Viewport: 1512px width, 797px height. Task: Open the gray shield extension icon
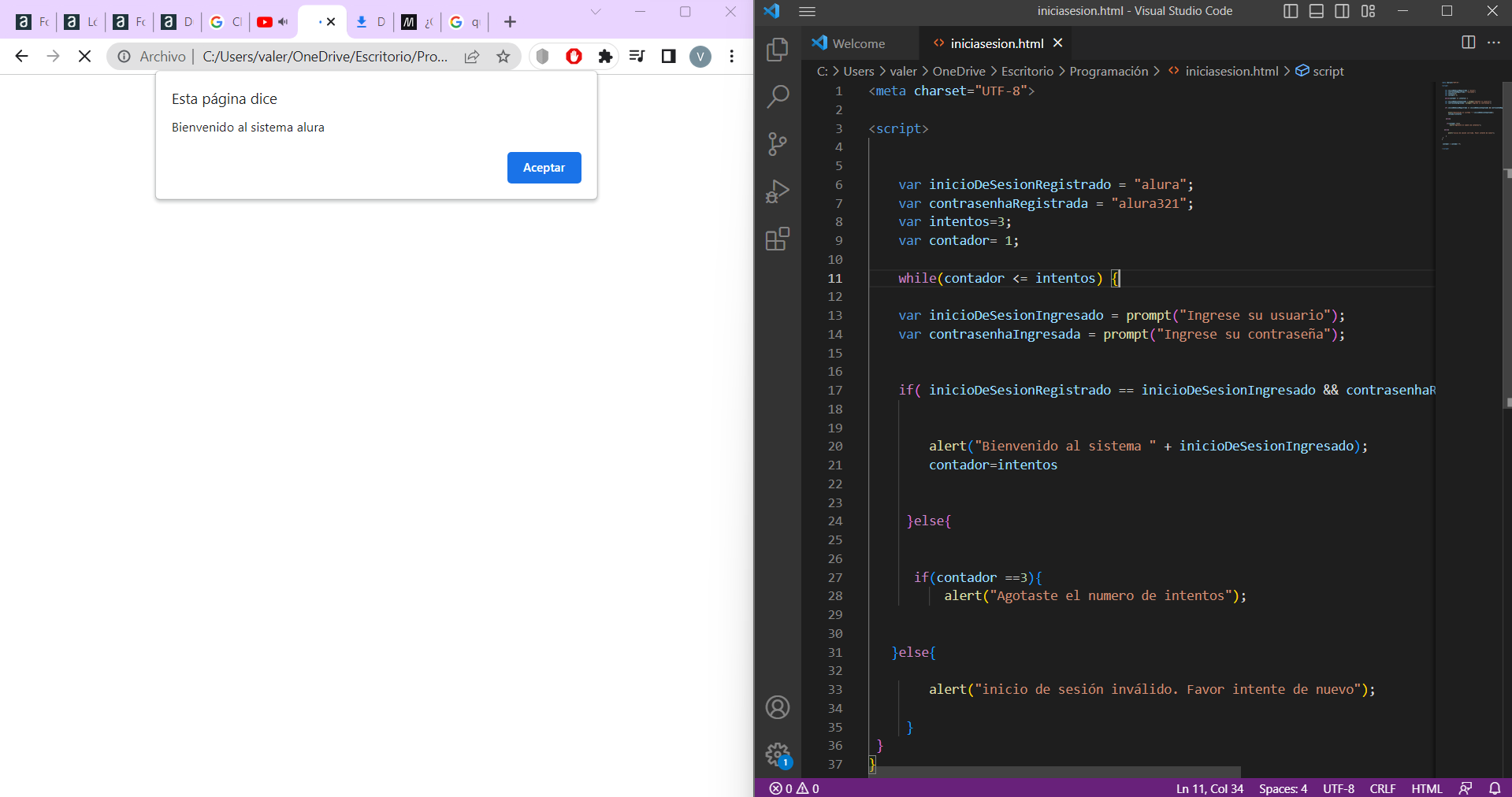pos(542,56)
